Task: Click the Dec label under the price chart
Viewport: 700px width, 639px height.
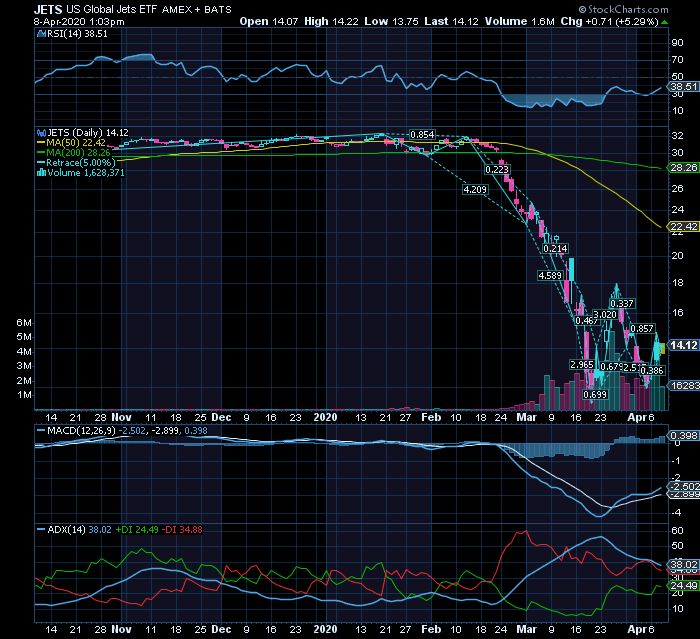Action: point(221,418)
